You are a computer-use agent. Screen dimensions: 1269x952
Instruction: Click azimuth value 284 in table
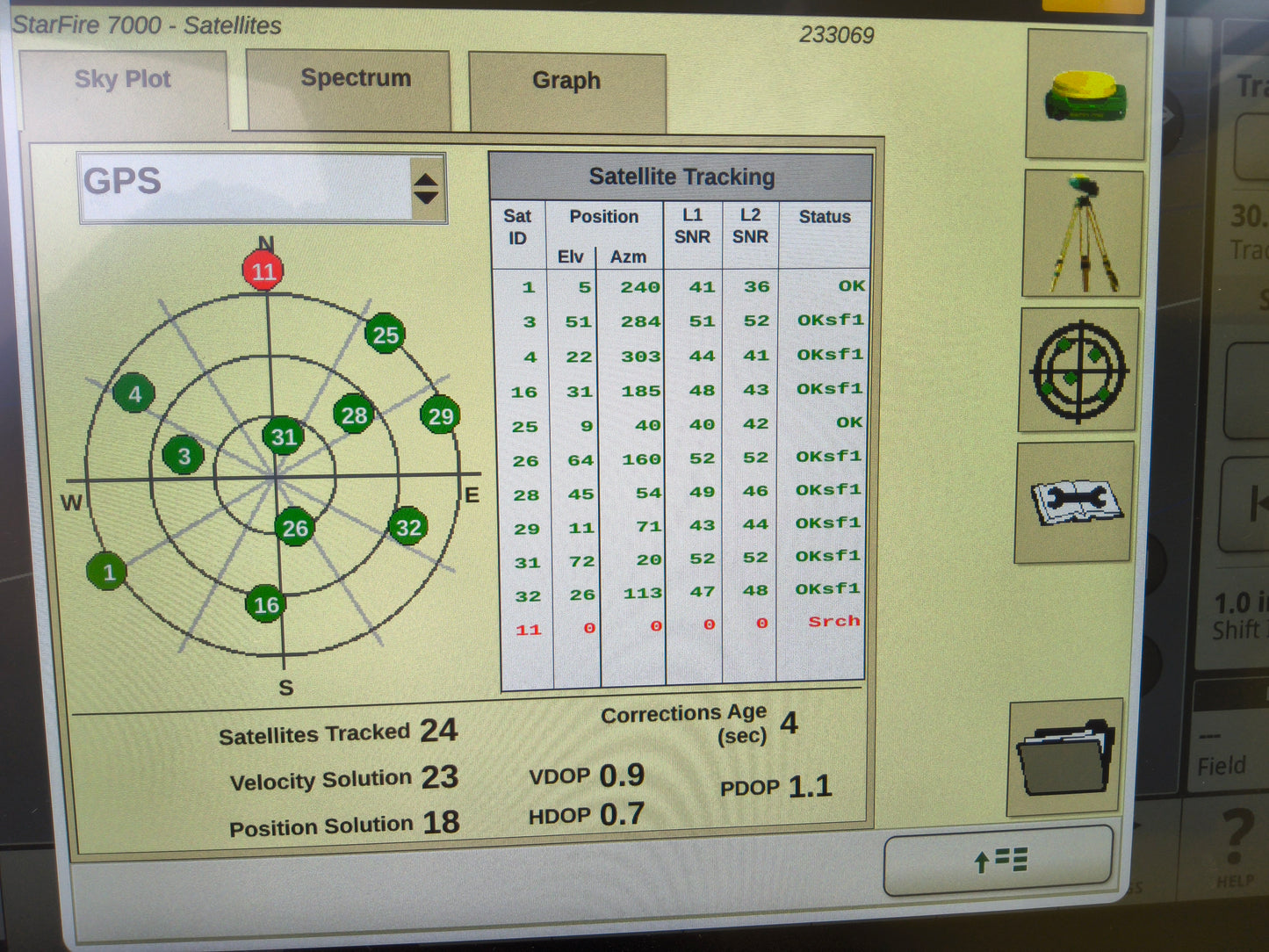pos(640,321)
